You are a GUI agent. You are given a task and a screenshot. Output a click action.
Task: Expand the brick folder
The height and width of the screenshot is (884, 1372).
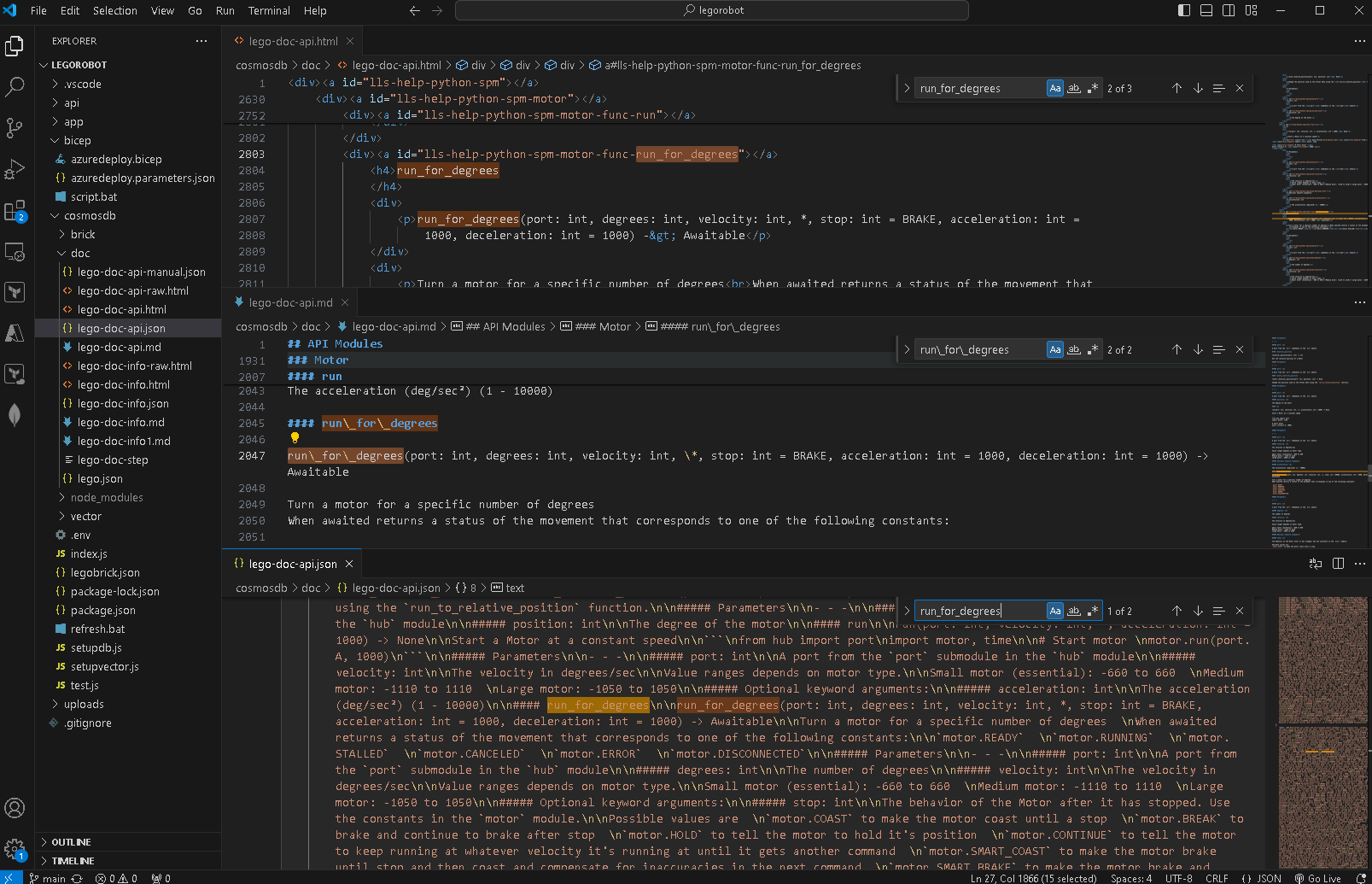point(128,234)
